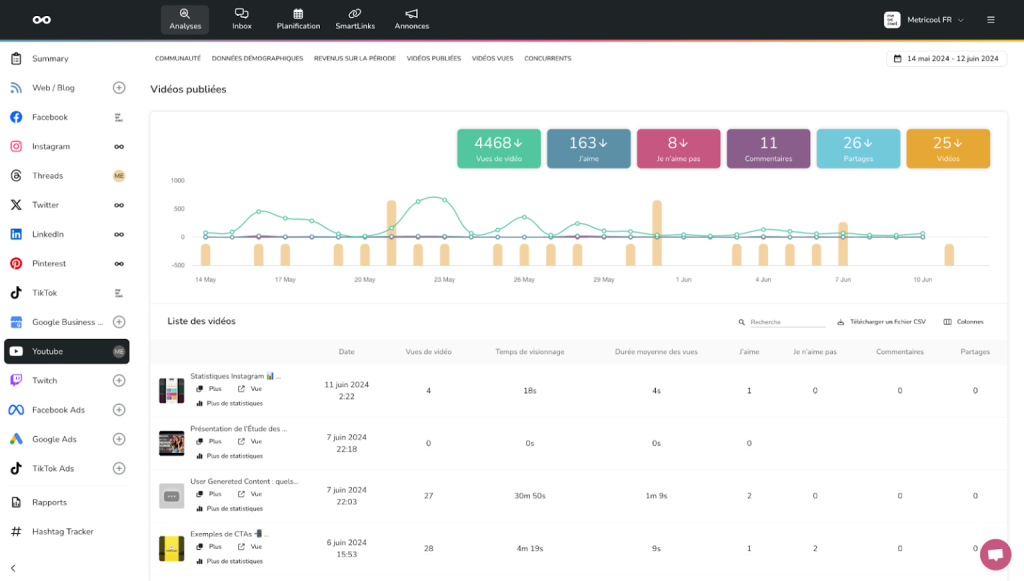Viewport: 1024px width, 581px height.
Task: Open the hamburger menu icon
Action: 990,19
